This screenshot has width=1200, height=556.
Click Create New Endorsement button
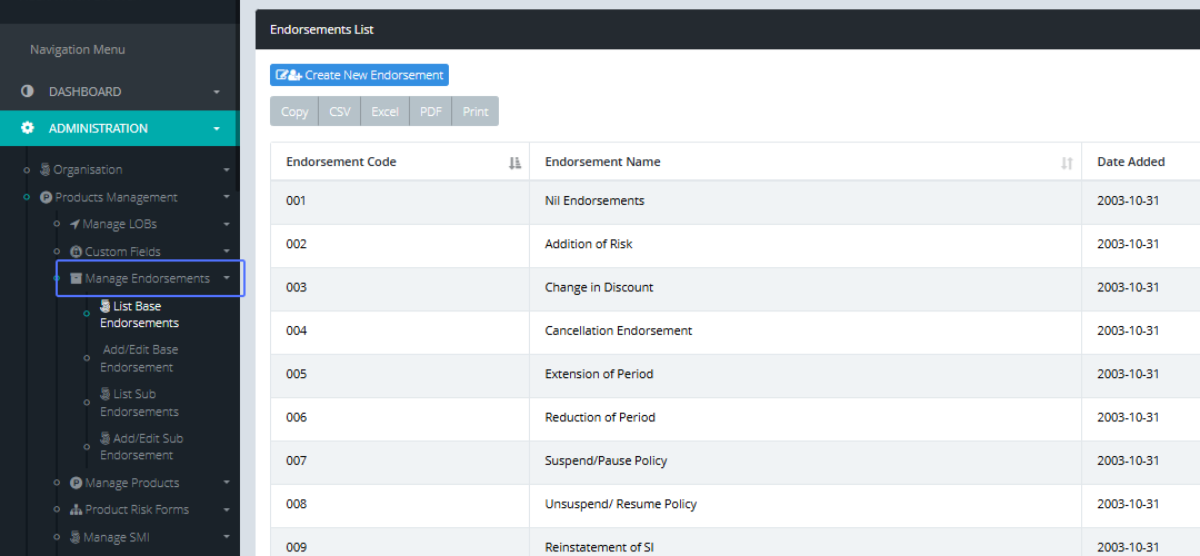point(359,75)
